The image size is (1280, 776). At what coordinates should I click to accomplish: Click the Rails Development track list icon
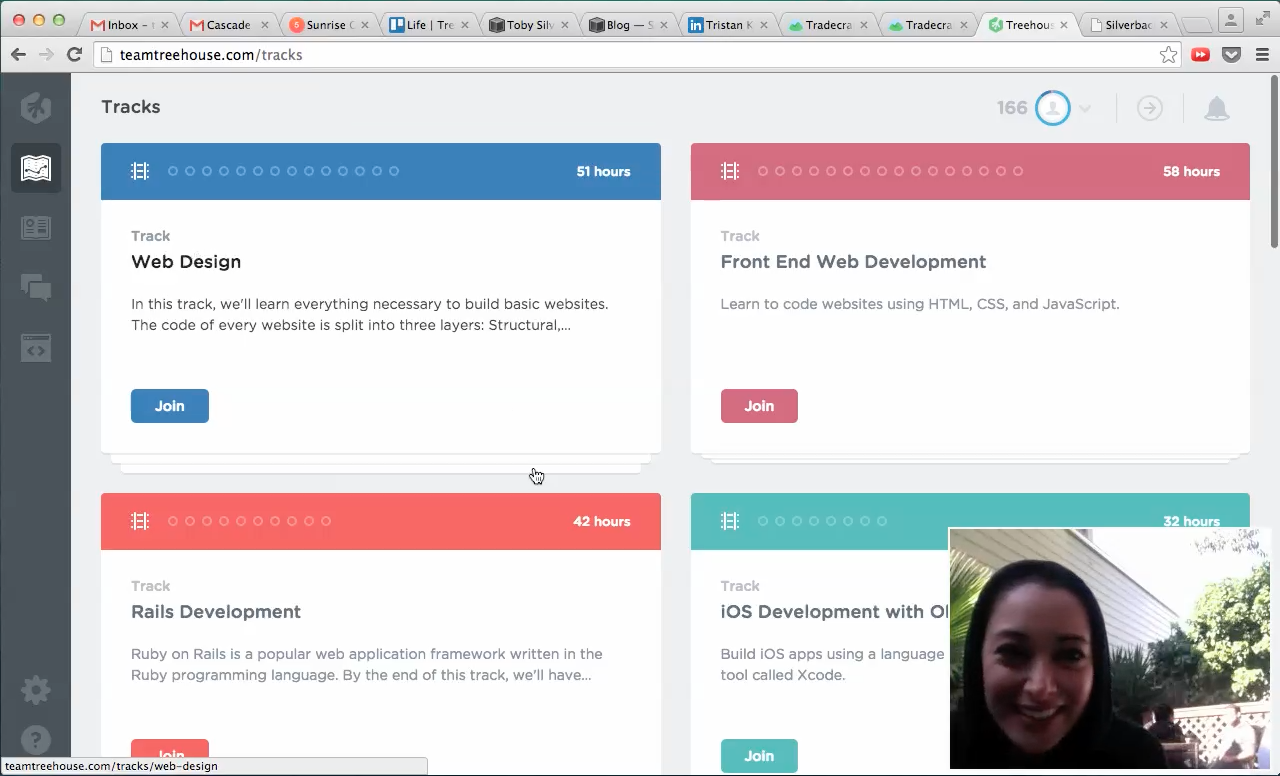[x=140, y=521]
